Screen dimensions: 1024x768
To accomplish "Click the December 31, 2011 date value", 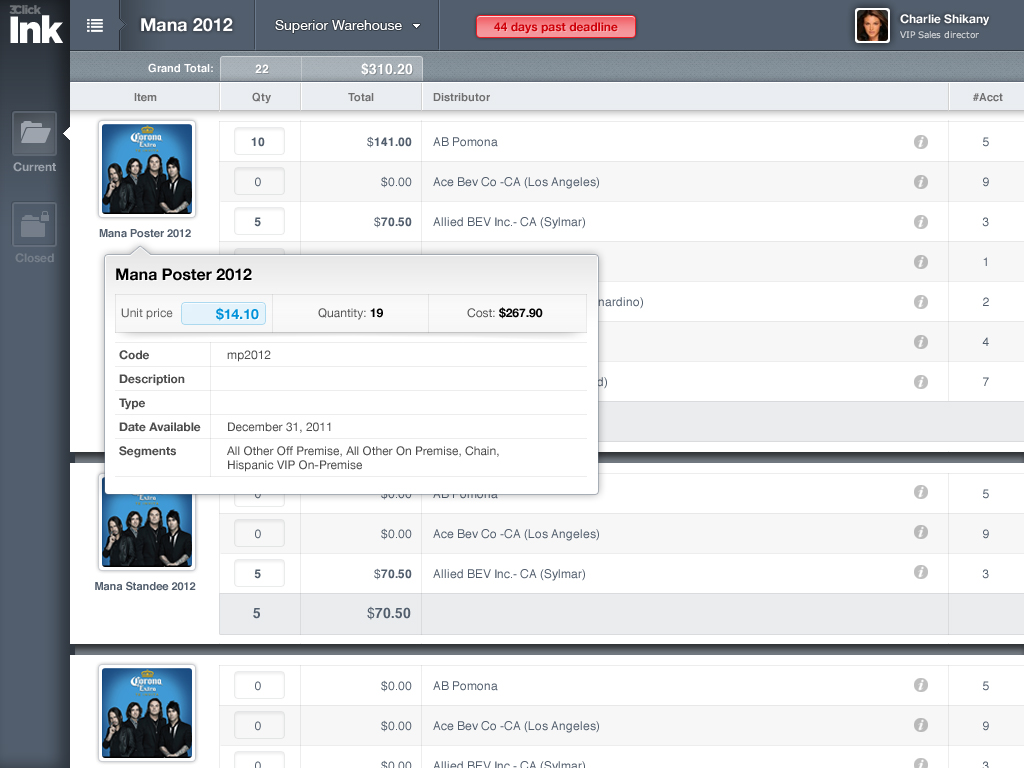I will tap(280, 426).
